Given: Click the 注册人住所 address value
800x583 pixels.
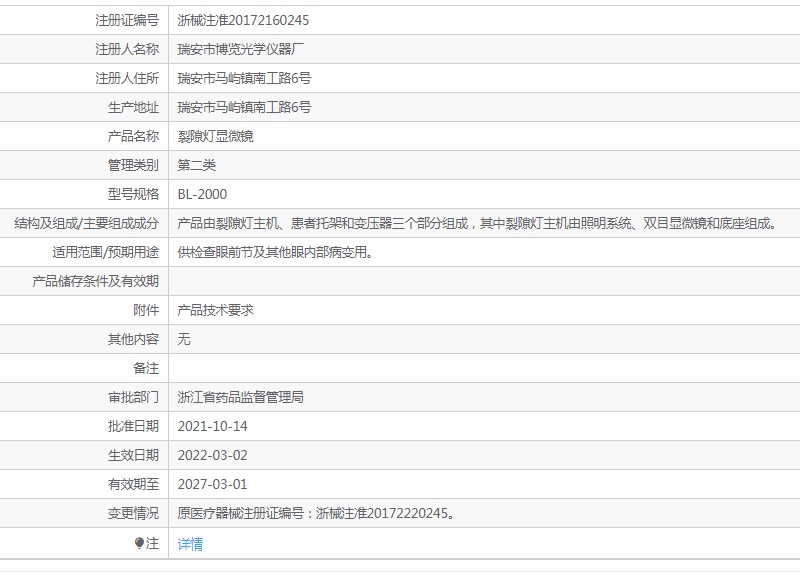Looking at the screenshot, I should [244, 79].
